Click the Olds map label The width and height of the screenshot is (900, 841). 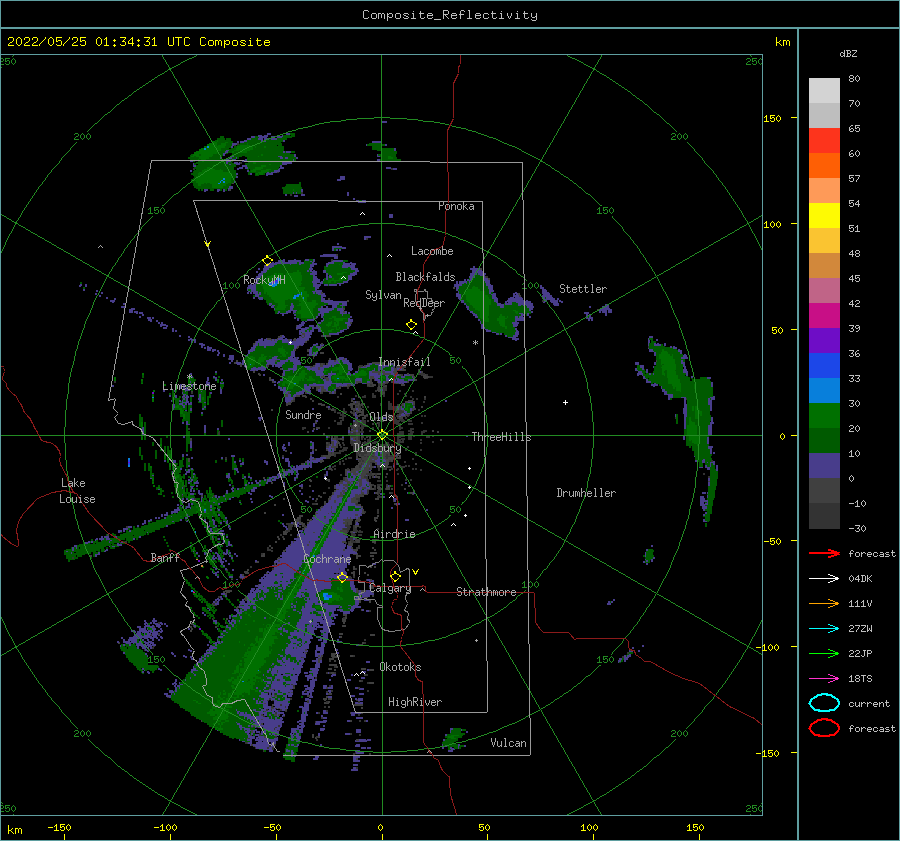click(381, 417)
